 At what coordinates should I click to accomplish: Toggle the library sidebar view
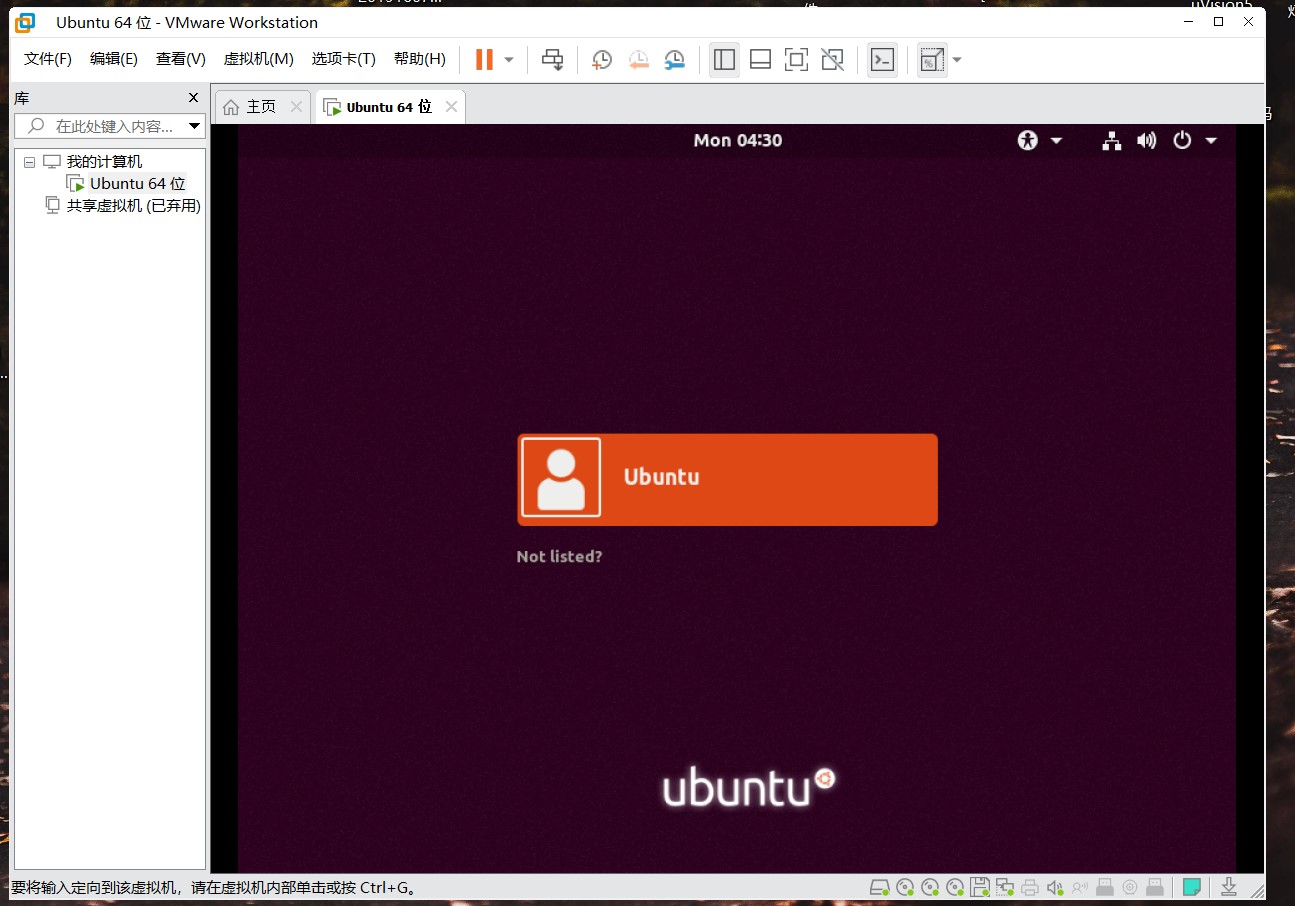click(724, 60)
